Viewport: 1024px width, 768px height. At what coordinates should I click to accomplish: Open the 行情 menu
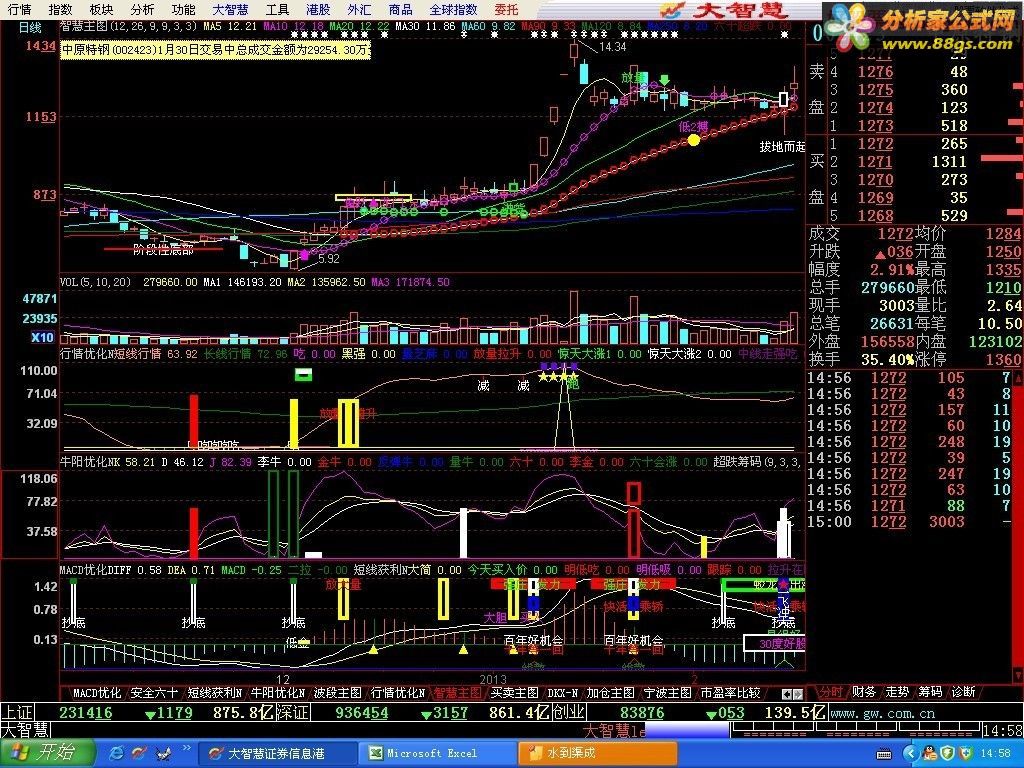coord(19,9)
